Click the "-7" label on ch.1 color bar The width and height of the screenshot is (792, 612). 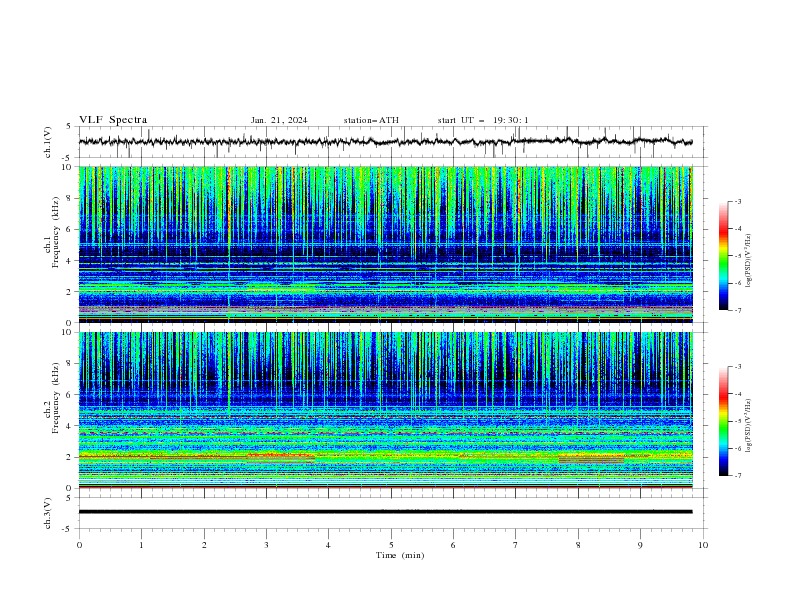coord(737,310)
